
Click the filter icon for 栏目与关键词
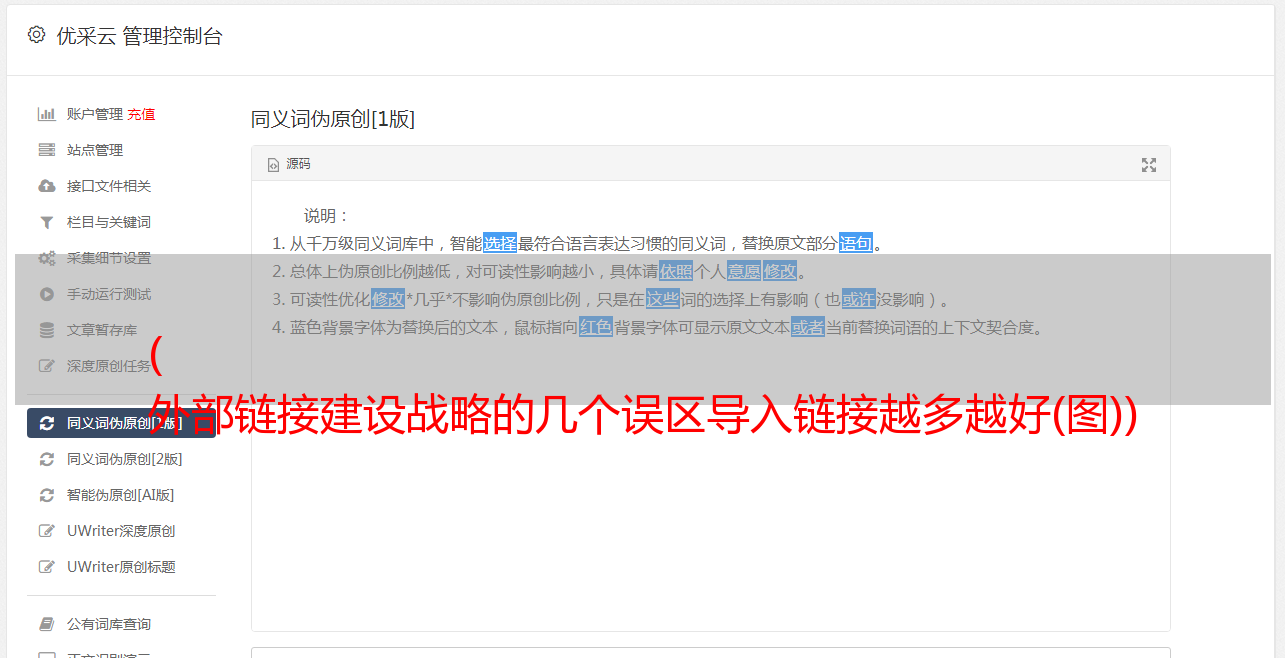tap(46, 222)
